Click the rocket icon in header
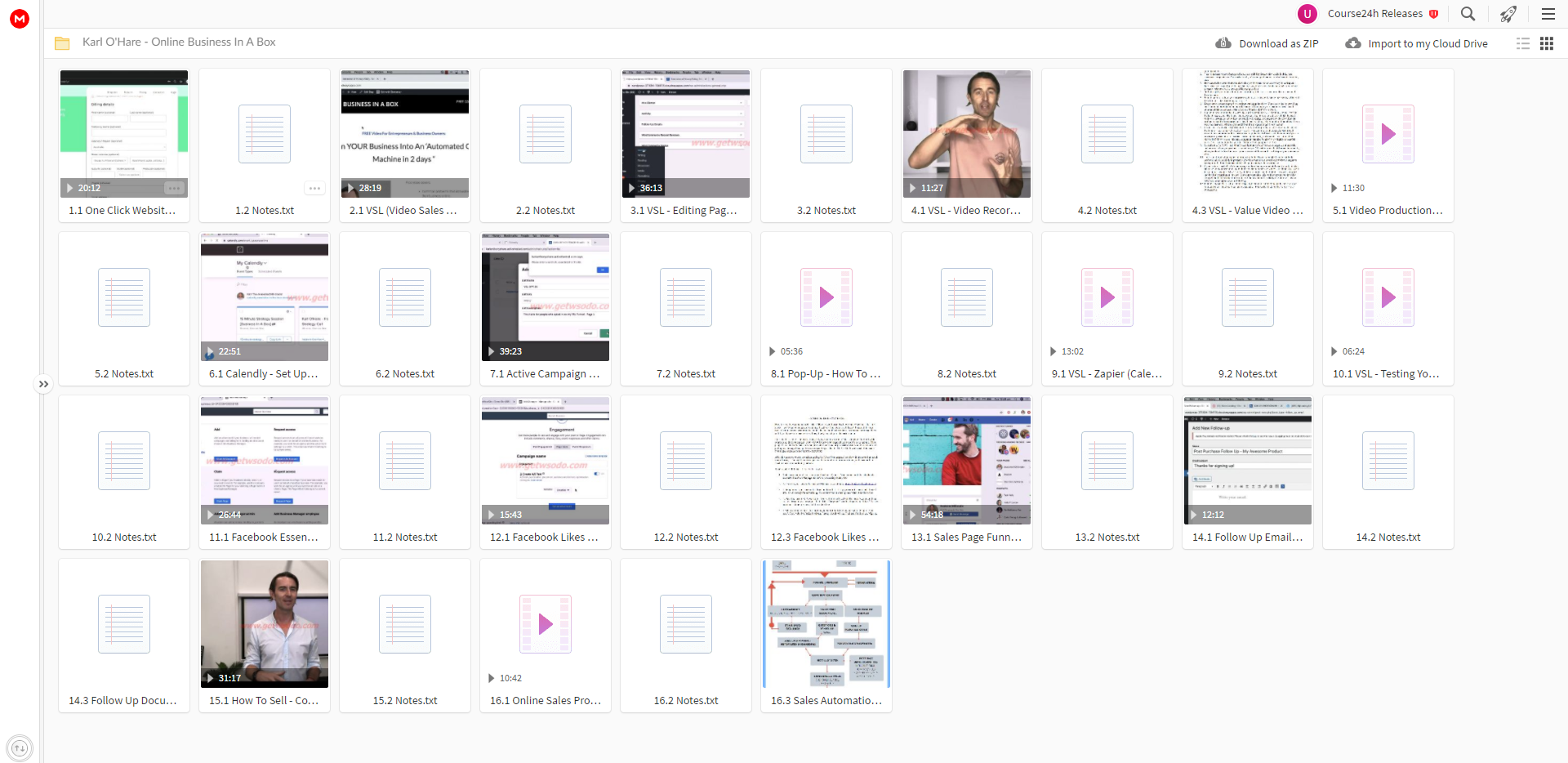 coord(1508,14)
